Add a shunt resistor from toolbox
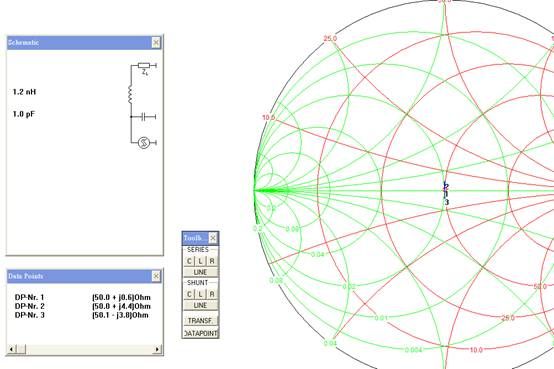 [x=212, y=294]
